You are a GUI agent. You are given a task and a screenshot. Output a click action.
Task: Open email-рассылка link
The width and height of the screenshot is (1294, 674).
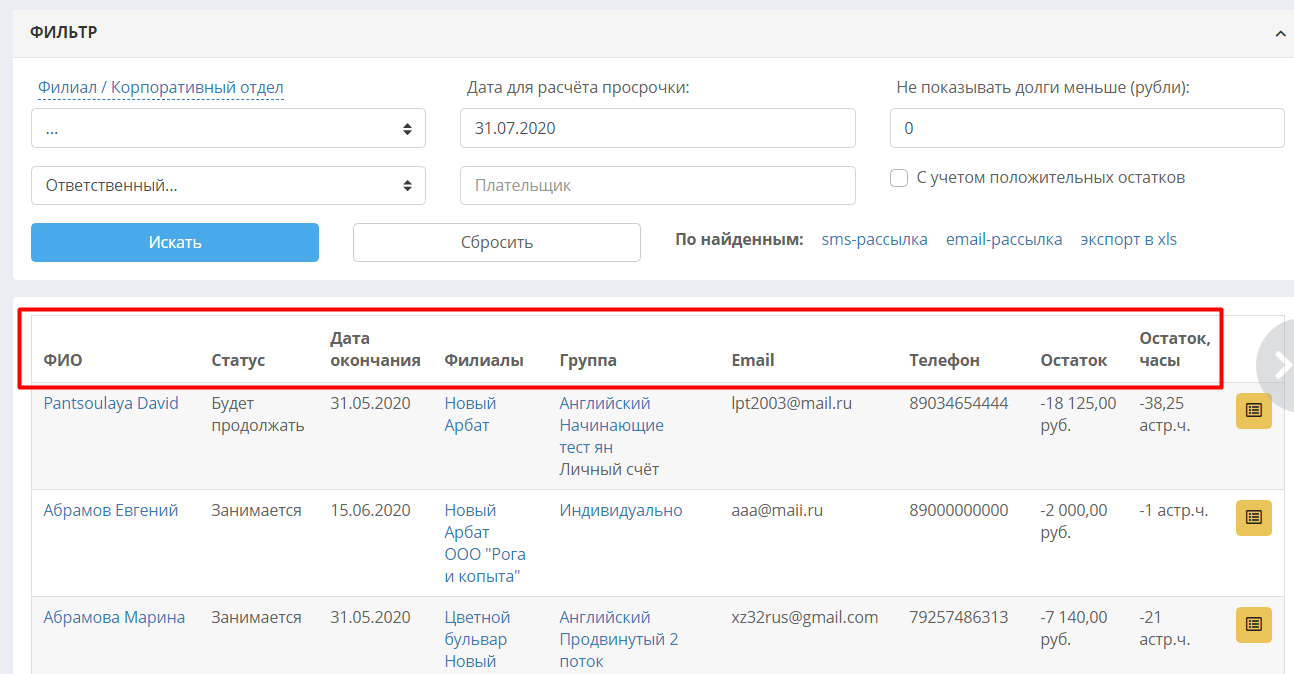[x=1004, y=240]
